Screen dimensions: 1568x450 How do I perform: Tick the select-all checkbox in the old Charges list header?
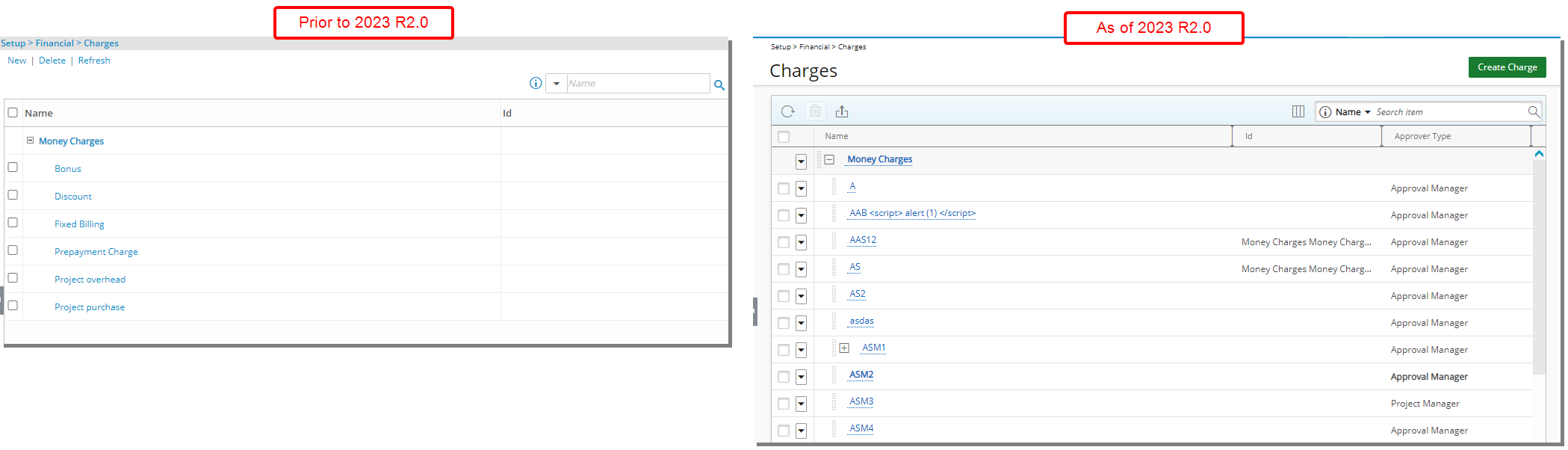(x=13, y=112)
